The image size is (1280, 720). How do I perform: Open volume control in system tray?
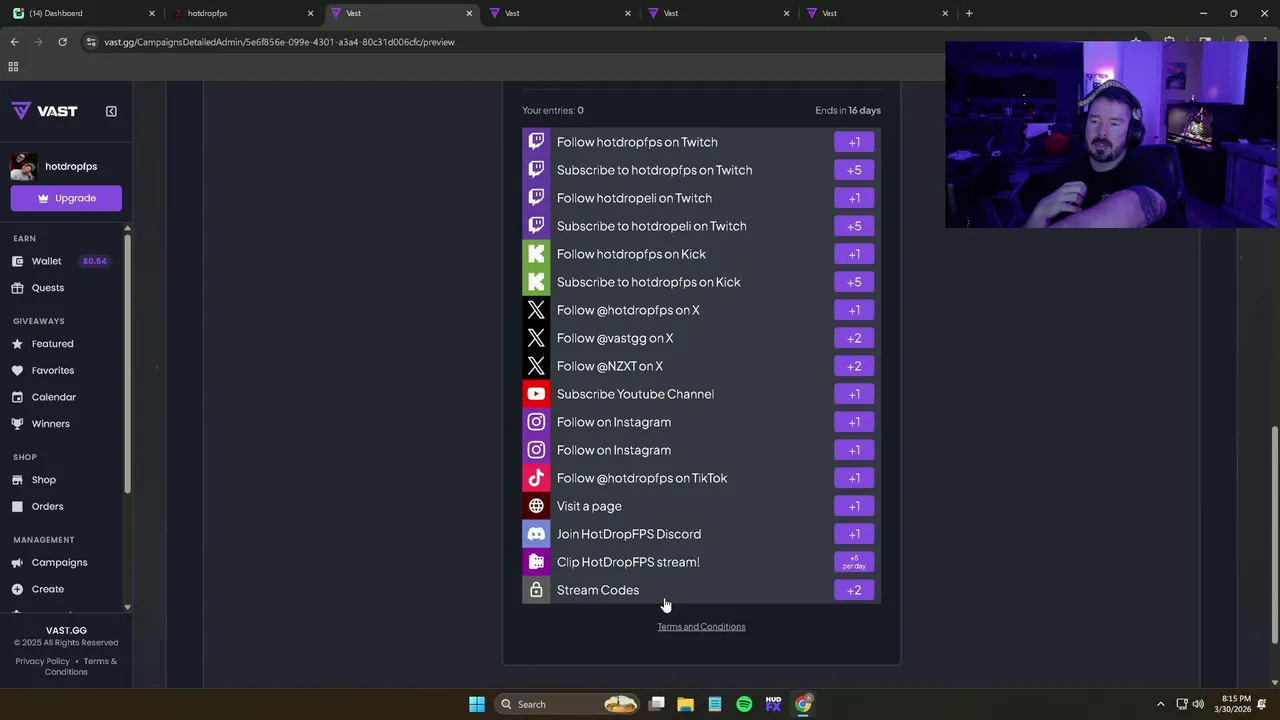pyautogui.click(x=1198, y=704)
